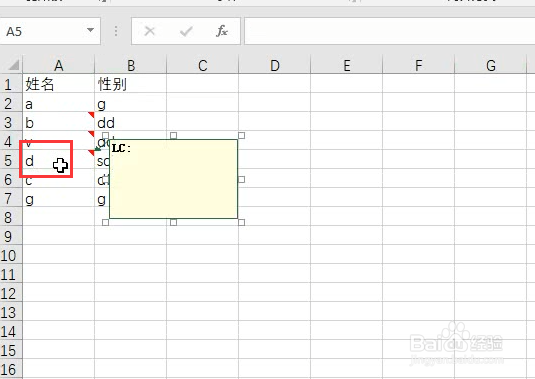Screen dimensions: 535x379
Task: Click the formula bar options dots handle
Action: pos(116,31)
